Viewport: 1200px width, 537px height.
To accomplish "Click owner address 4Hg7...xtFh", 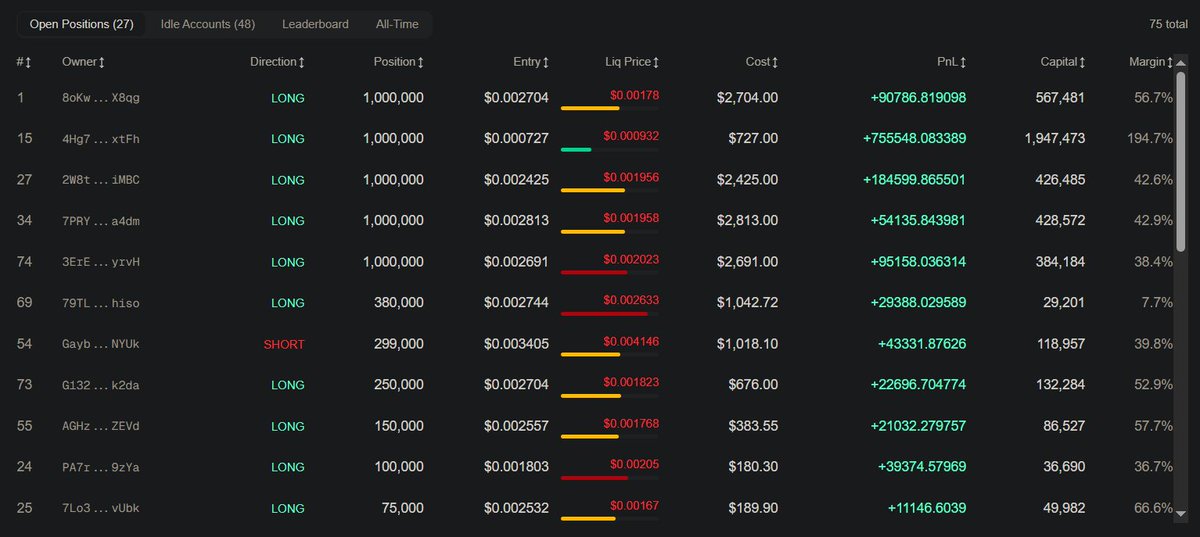I will point(101,139).
